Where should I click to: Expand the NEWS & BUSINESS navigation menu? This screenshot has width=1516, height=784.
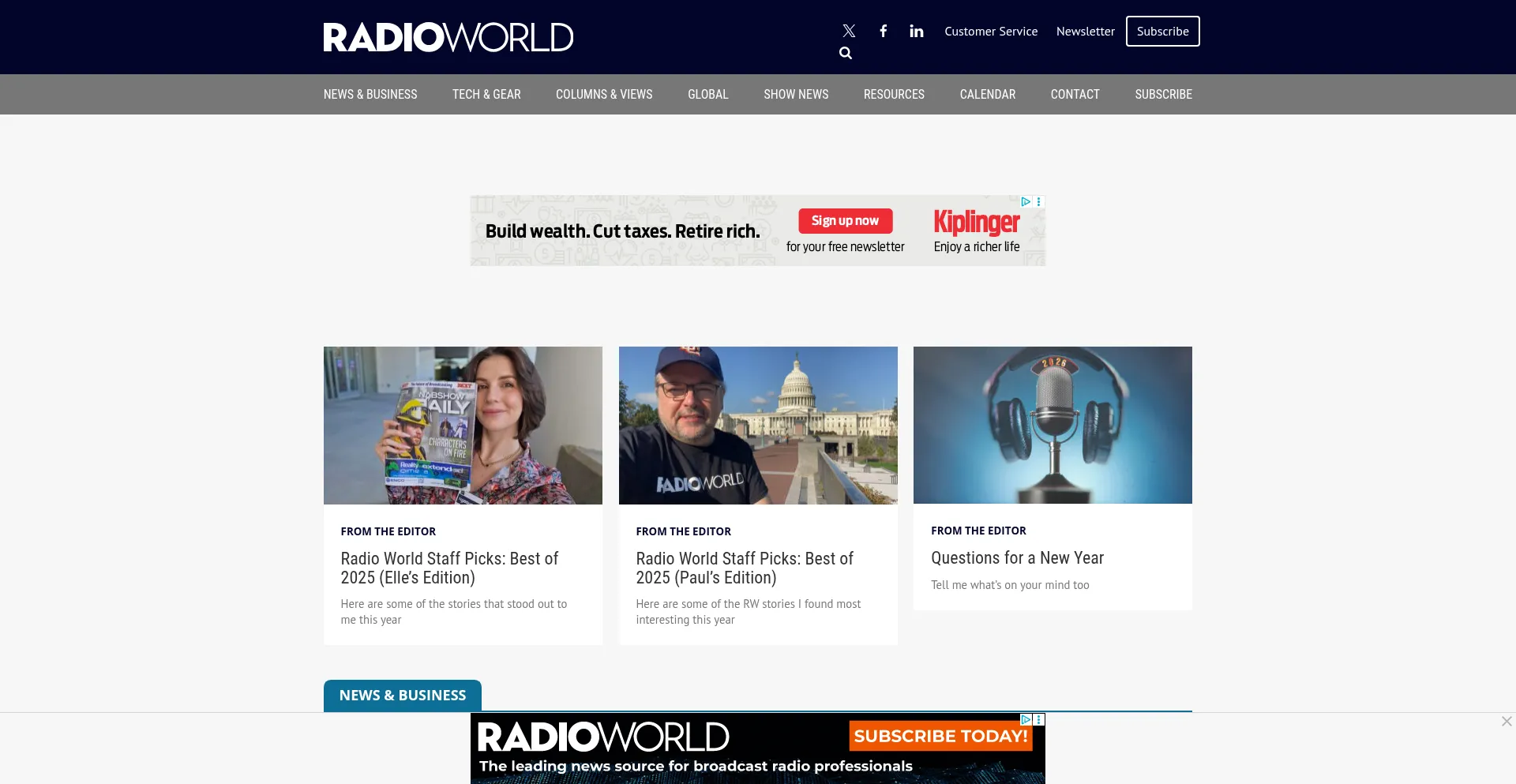370,94
